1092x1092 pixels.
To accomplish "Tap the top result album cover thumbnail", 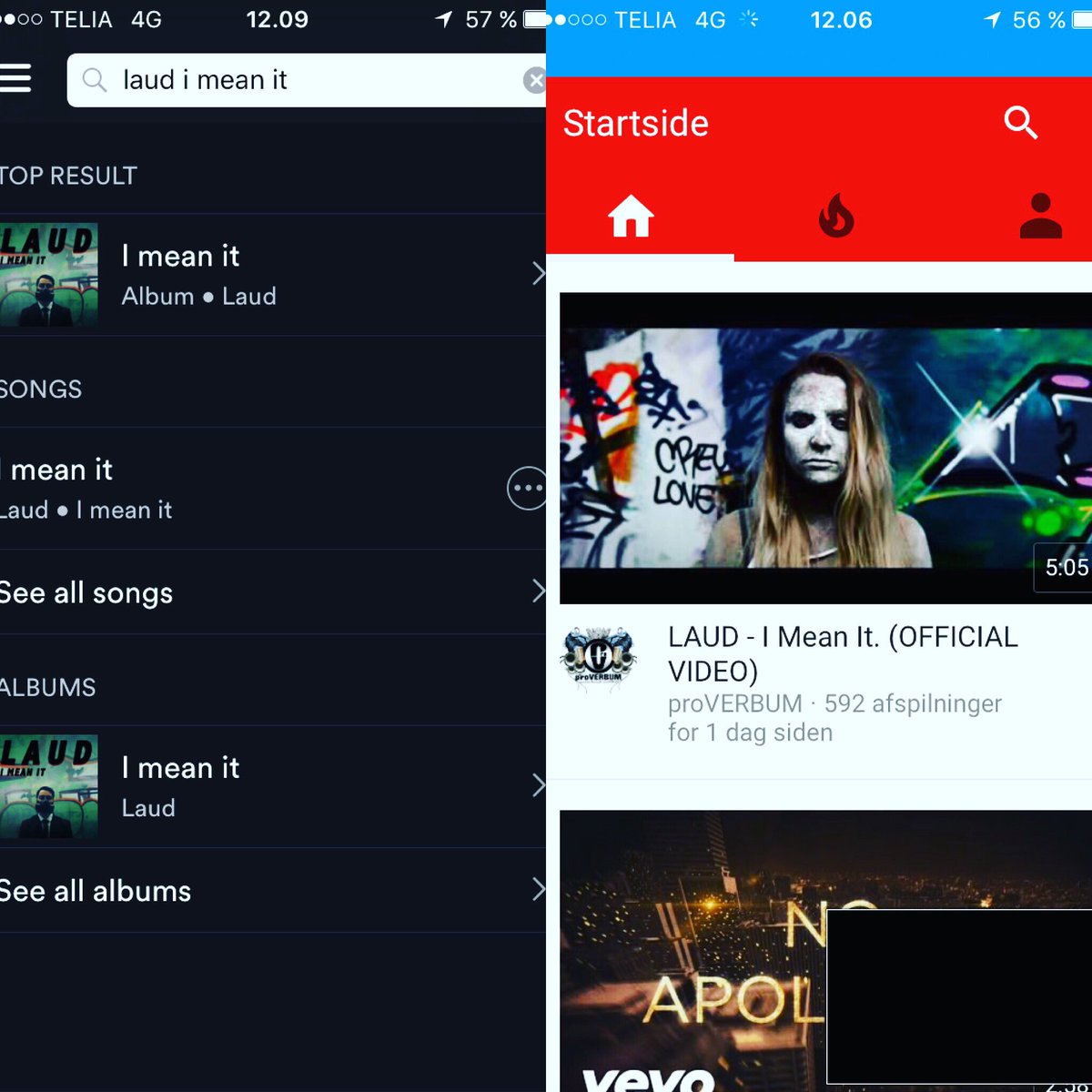I will click(49, 275).
